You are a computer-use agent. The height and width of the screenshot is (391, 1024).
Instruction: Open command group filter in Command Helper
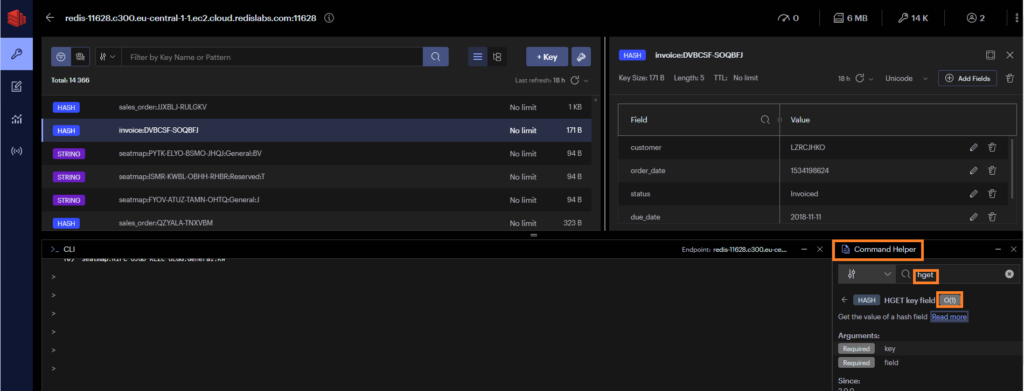point(867,275)
